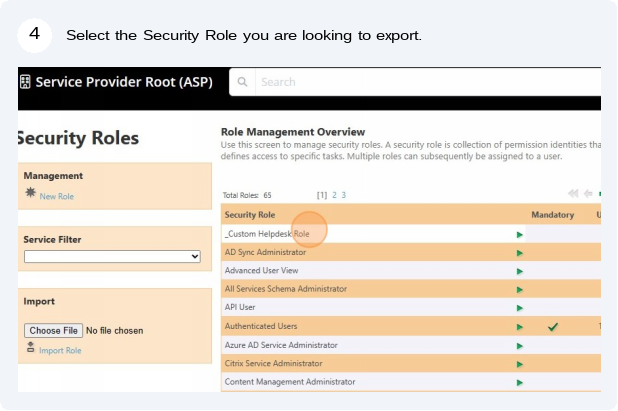The image size is (618, 411).
Task: Select the Citrix Service Administrator role
Action: point(274,363)
